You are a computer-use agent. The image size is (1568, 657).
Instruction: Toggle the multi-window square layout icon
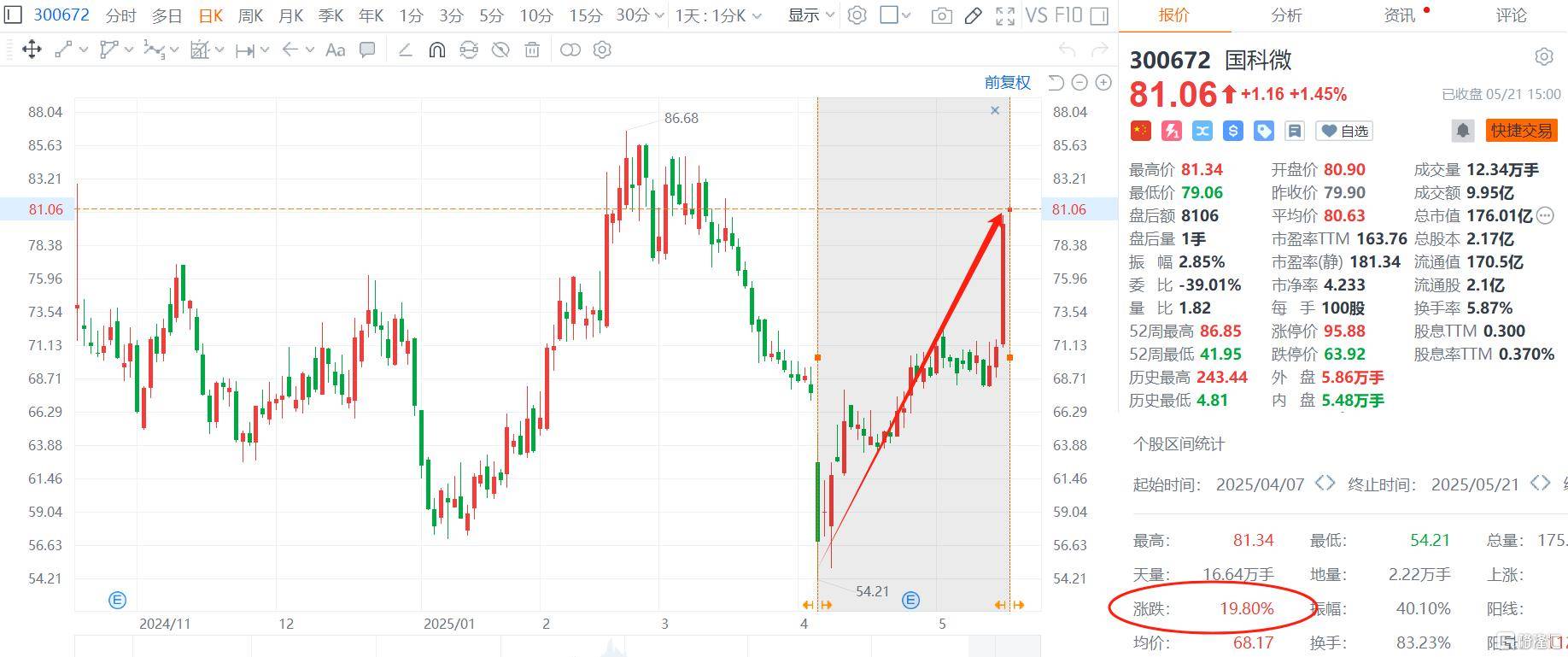888,15
